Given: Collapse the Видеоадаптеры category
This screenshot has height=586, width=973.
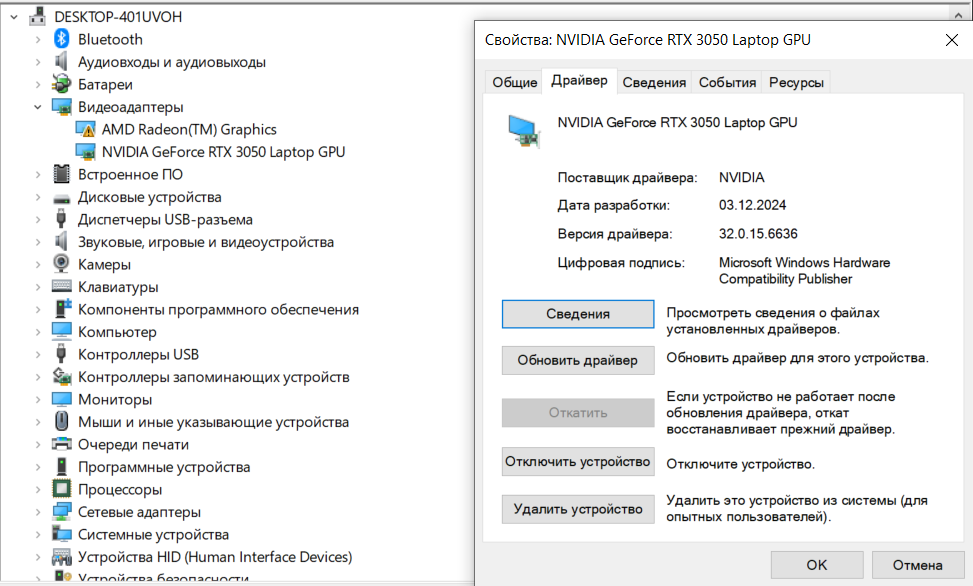Looking at the screenshot, I should click(38, 107).
